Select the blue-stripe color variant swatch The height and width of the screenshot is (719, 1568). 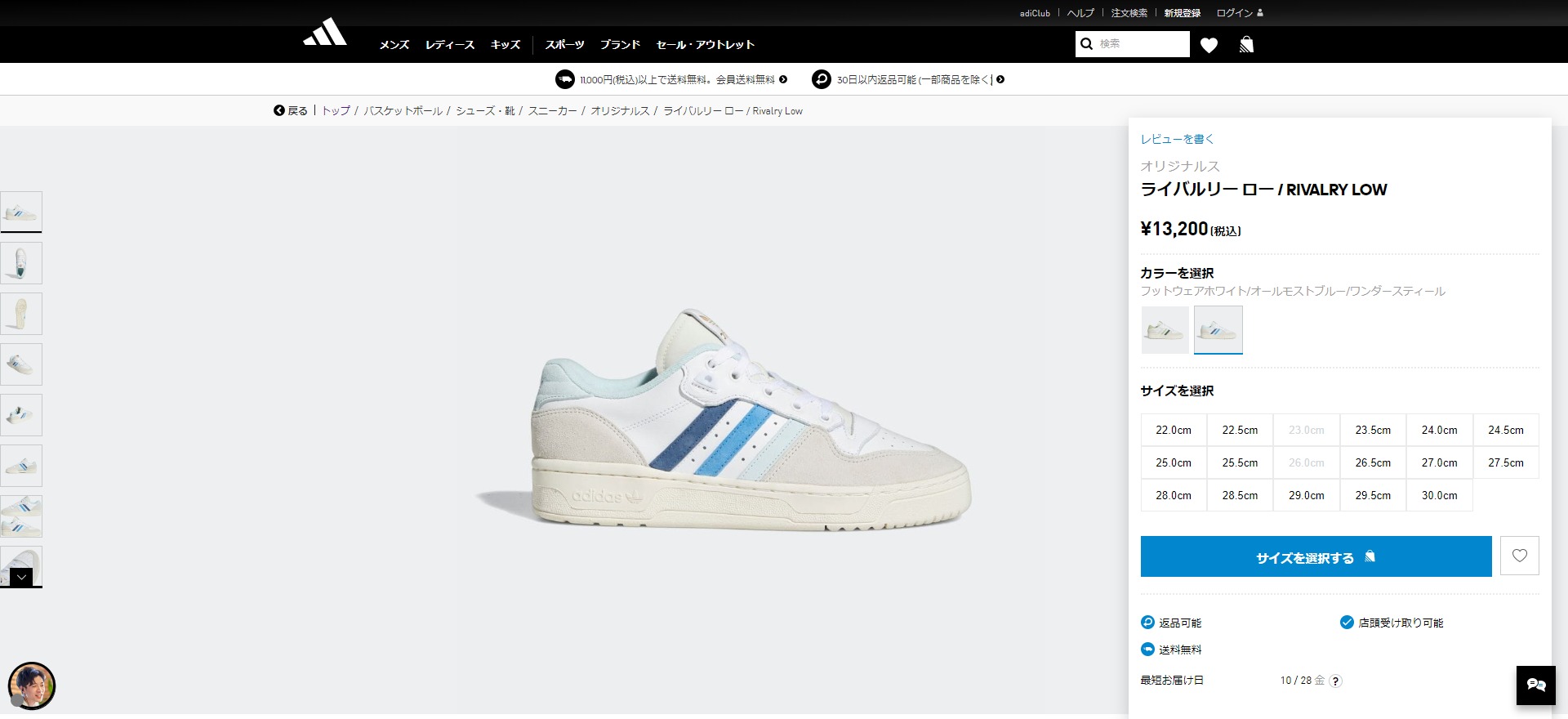[1218, 330]
